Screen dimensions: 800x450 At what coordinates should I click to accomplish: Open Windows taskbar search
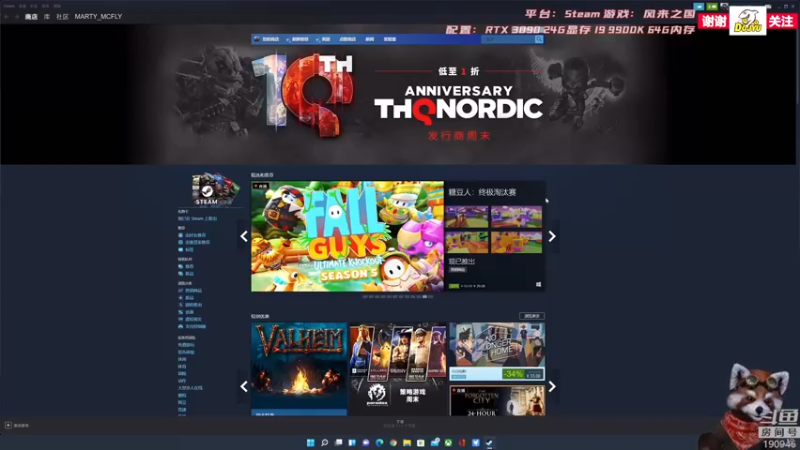[324, 442]
